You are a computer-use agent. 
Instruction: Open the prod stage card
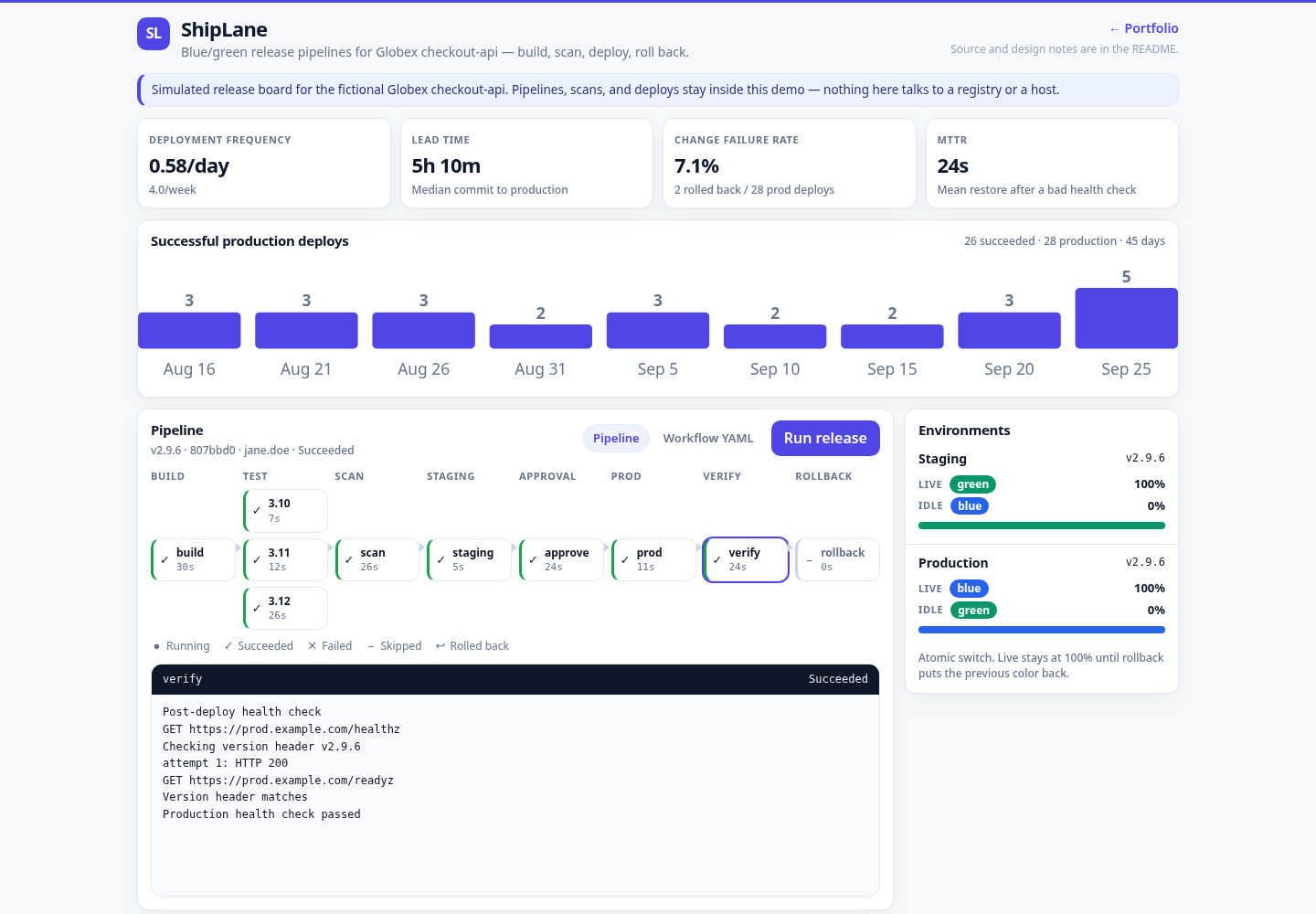653,559
